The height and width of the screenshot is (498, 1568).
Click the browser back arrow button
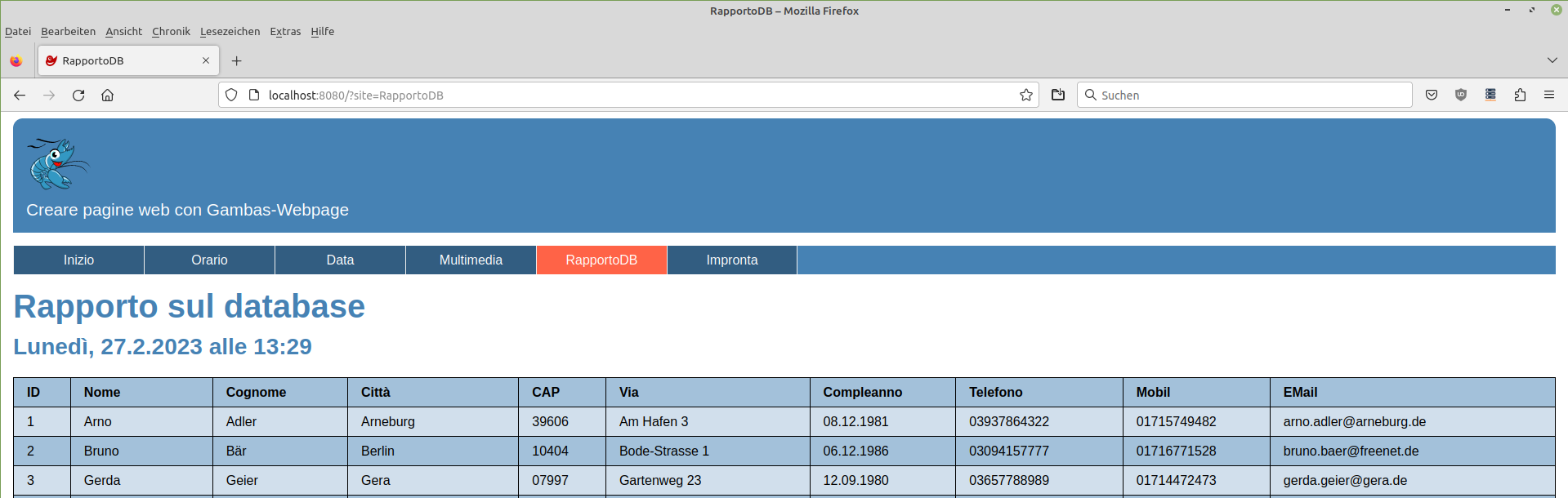point(20,96)
